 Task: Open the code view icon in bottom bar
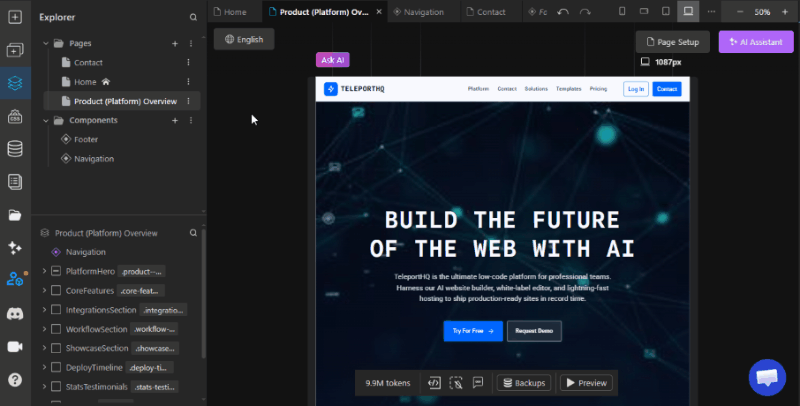[434, 383]
